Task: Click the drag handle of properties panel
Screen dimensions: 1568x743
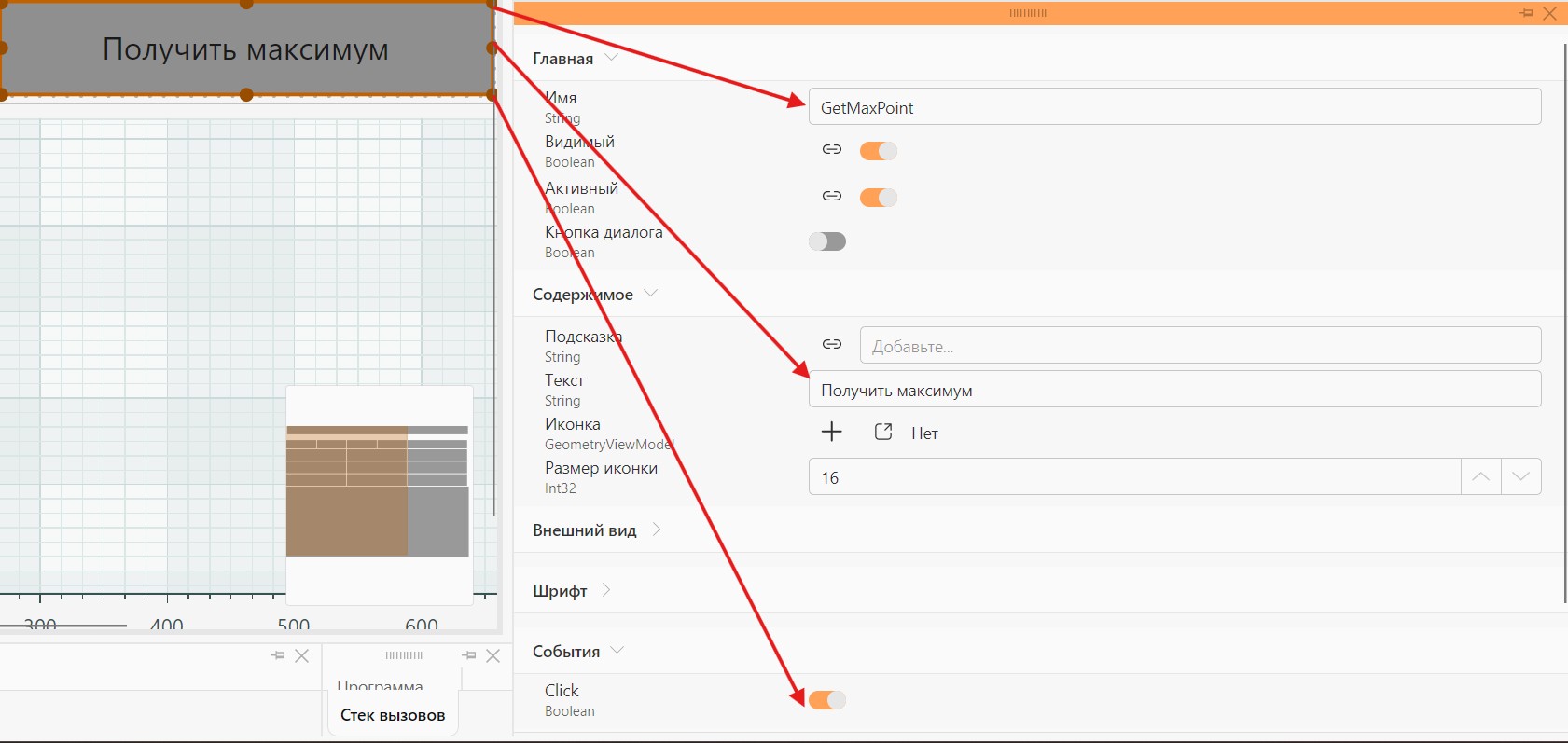Action: pos(1028,13)
